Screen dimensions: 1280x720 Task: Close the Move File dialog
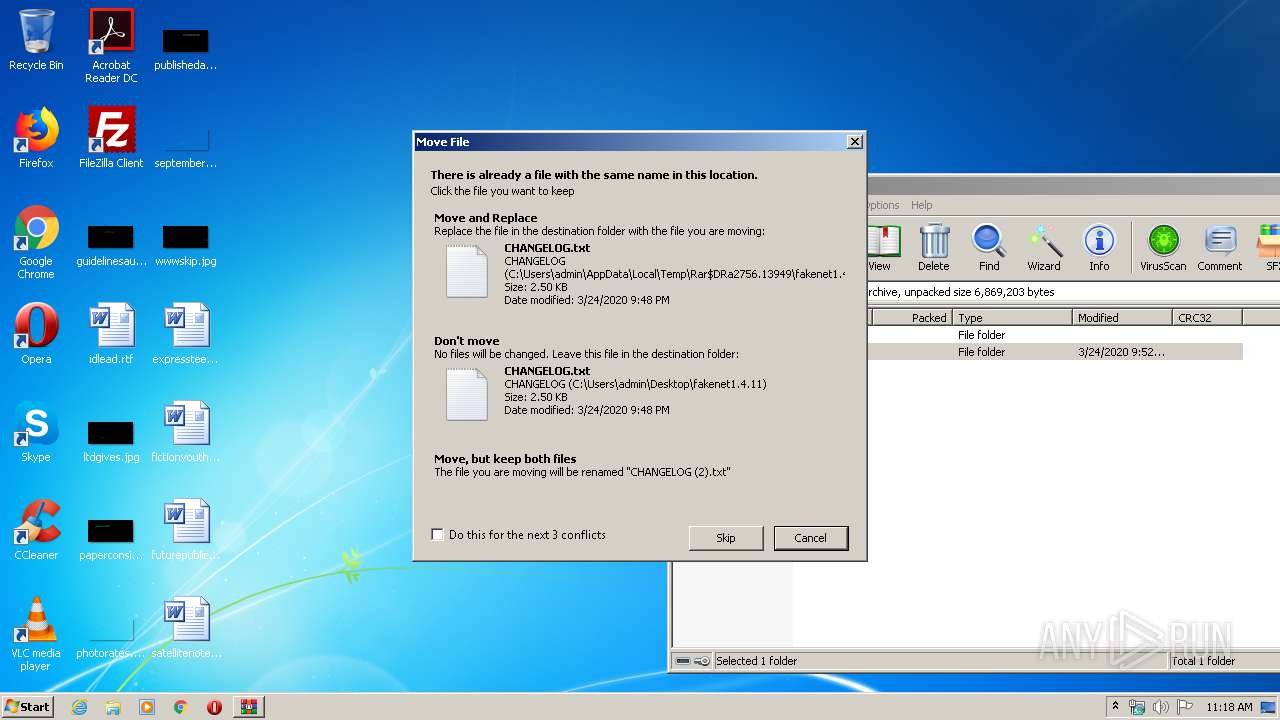tap(854, 142)
